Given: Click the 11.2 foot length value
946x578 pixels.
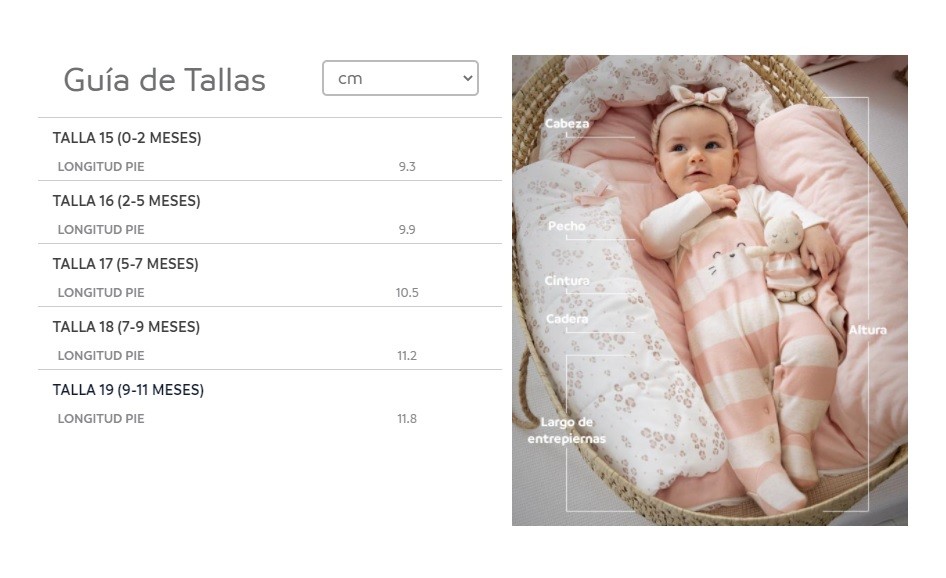Looking at the screenshot, I should (x=407, y=356).
